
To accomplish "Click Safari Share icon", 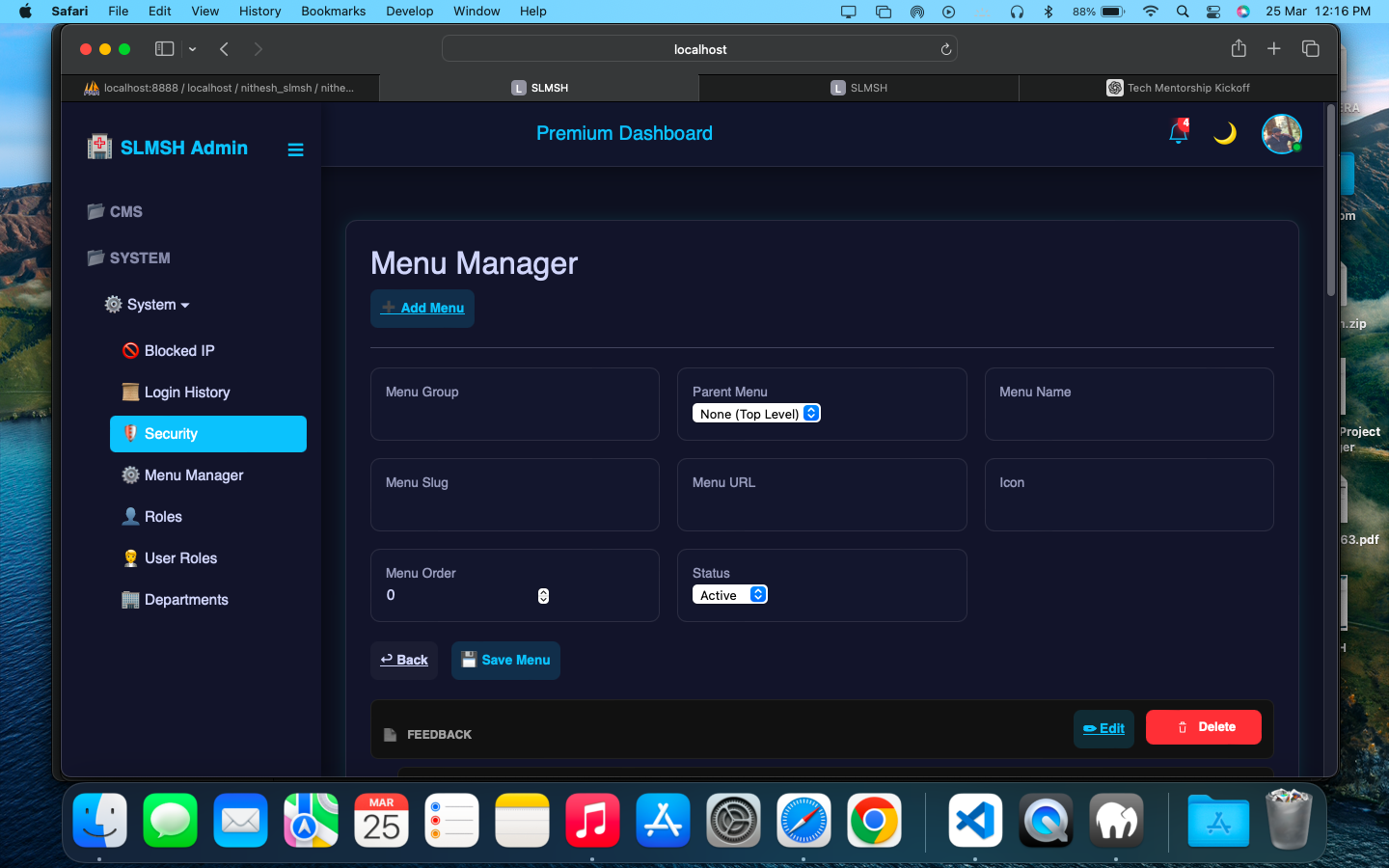I will [1239, 48].
